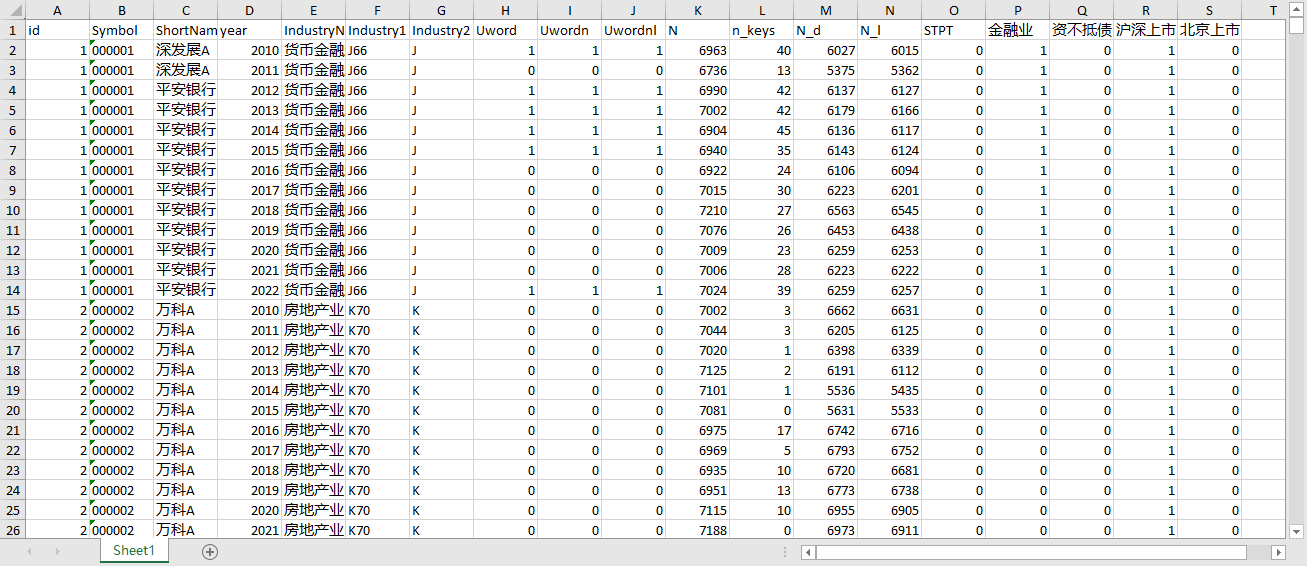Click cell containing value 7210
This screenshot has height=566, width=1307.
[697, 210]
